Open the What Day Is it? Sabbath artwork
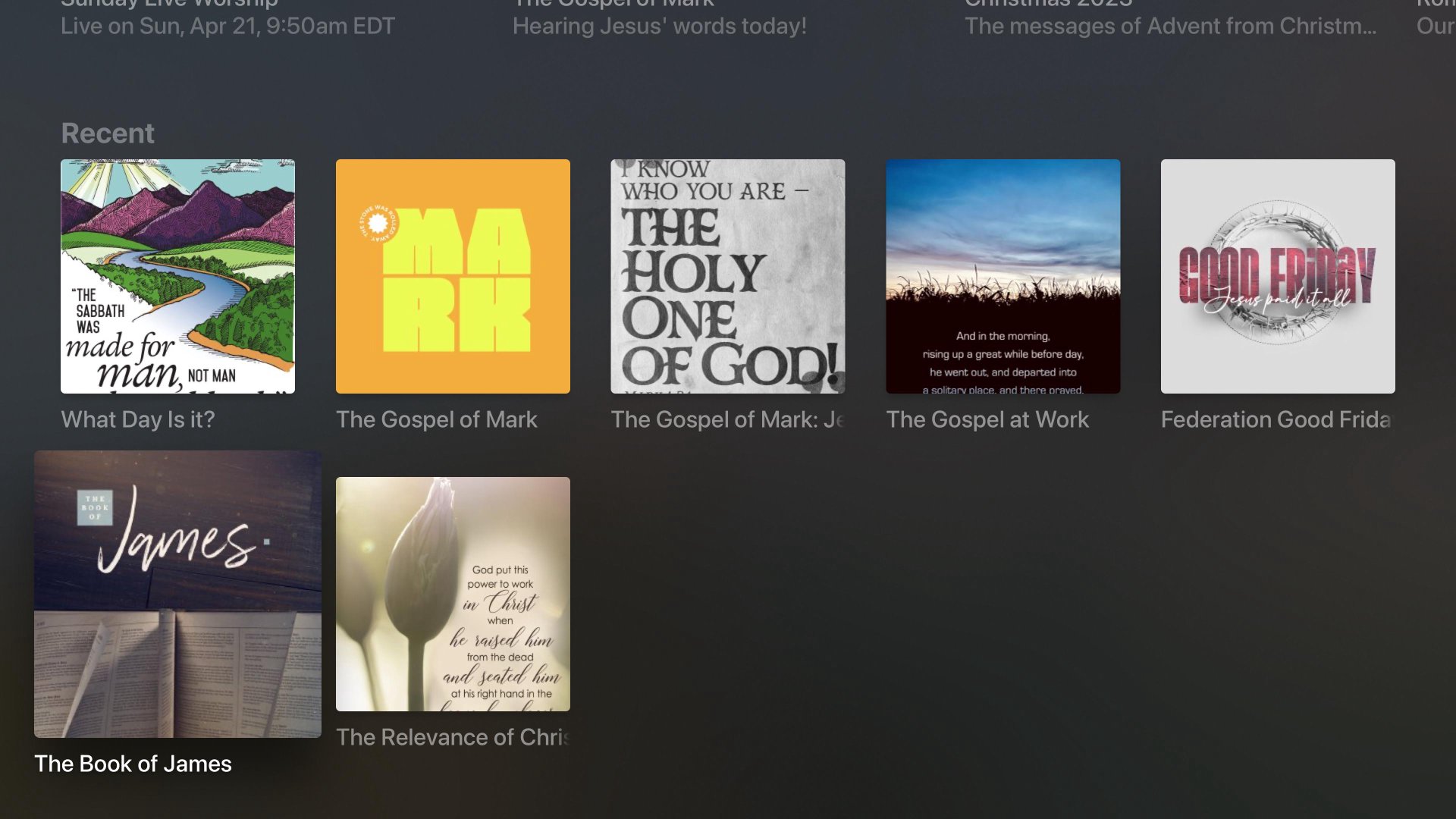1456x819 pixels. (177, 276)
